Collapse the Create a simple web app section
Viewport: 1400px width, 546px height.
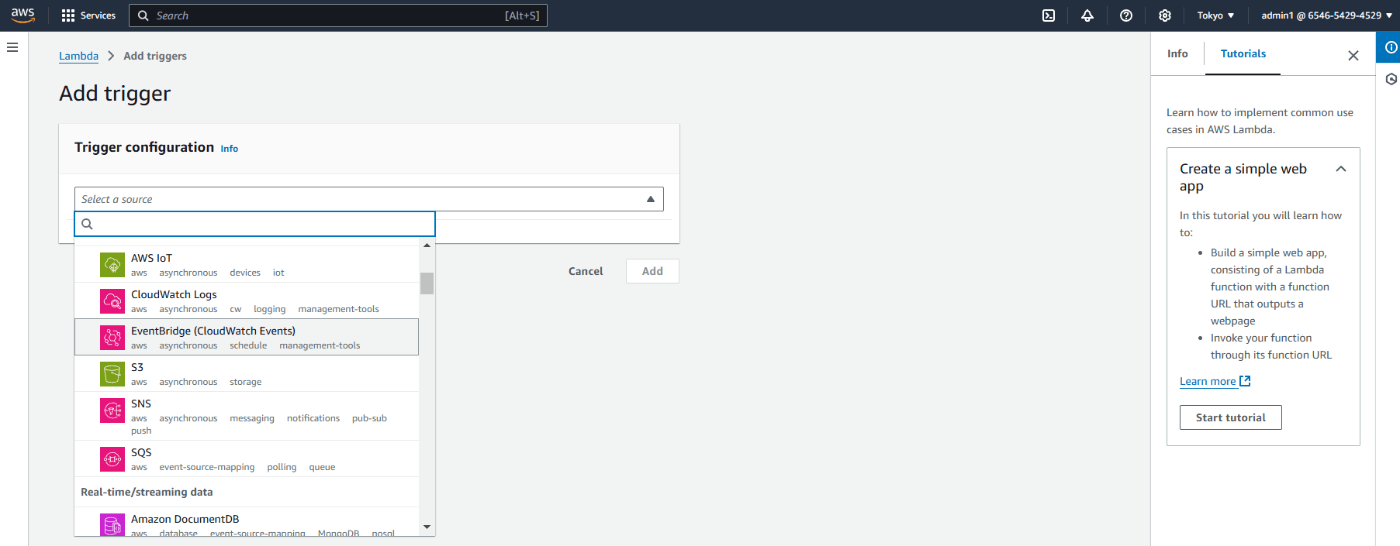pyautogui.click(x=1341, y=169)
